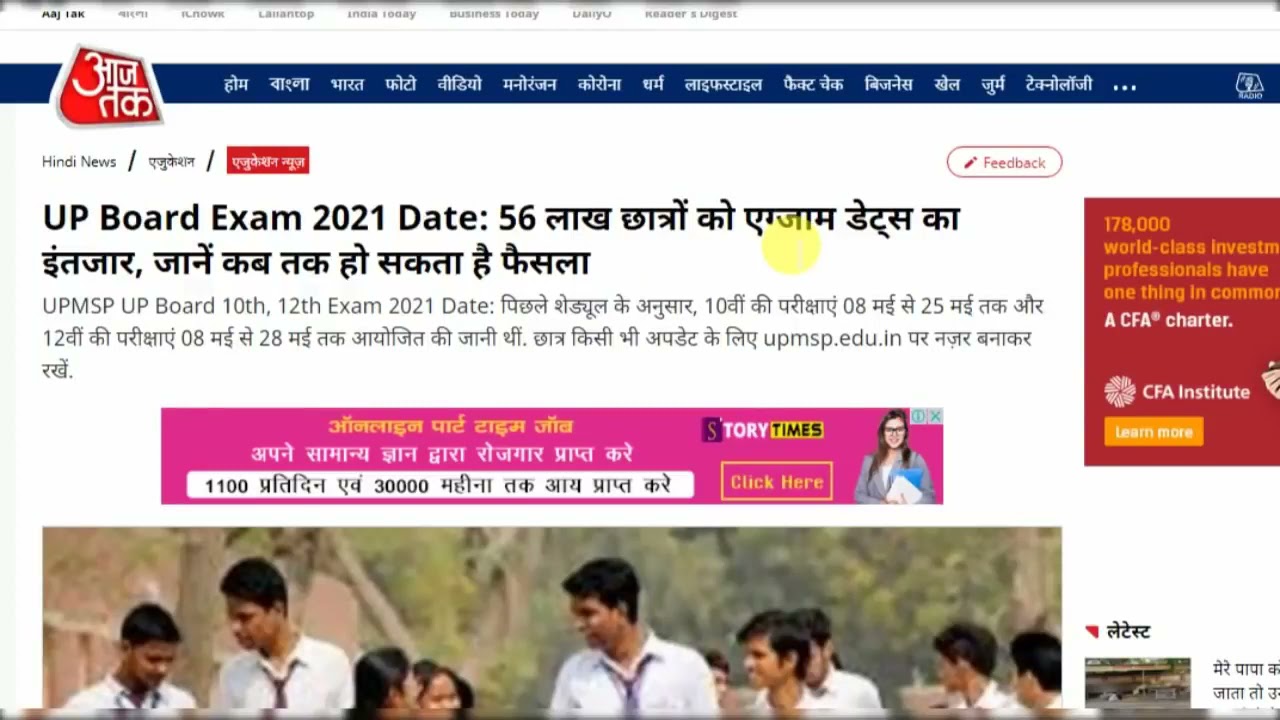Click the Click Here ad button
The height and width of the screenshot is (720, 1280).
pos(776,482)
